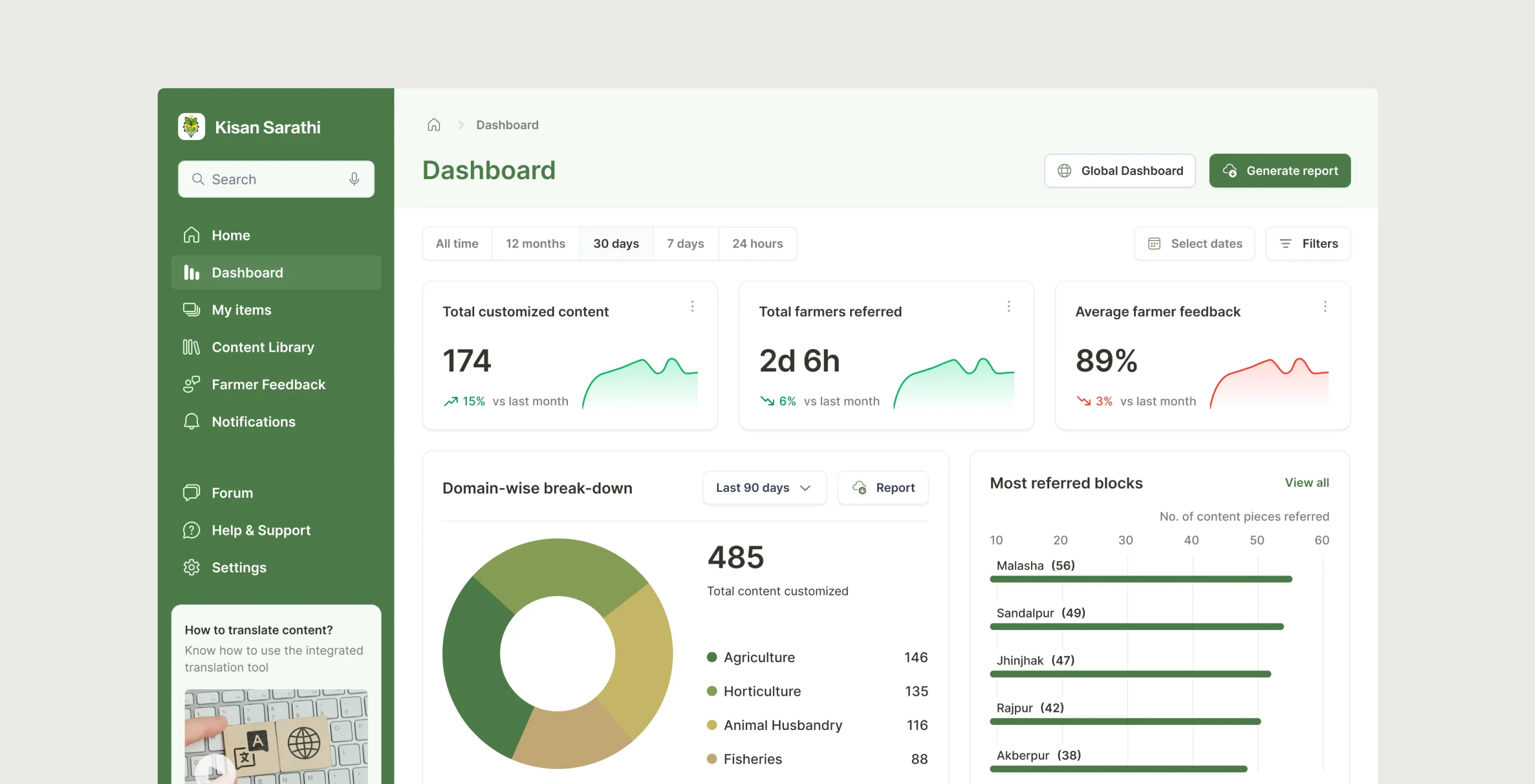The image size is (1535, 784).
Task: Open Help & Support in sidebar
Action: 260,530
